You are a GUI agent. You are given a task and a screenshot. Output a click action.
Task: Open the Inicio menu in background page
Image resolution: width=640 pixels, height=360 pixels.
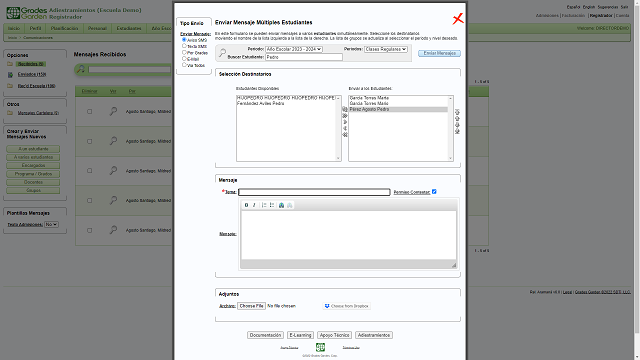point(14,29)
